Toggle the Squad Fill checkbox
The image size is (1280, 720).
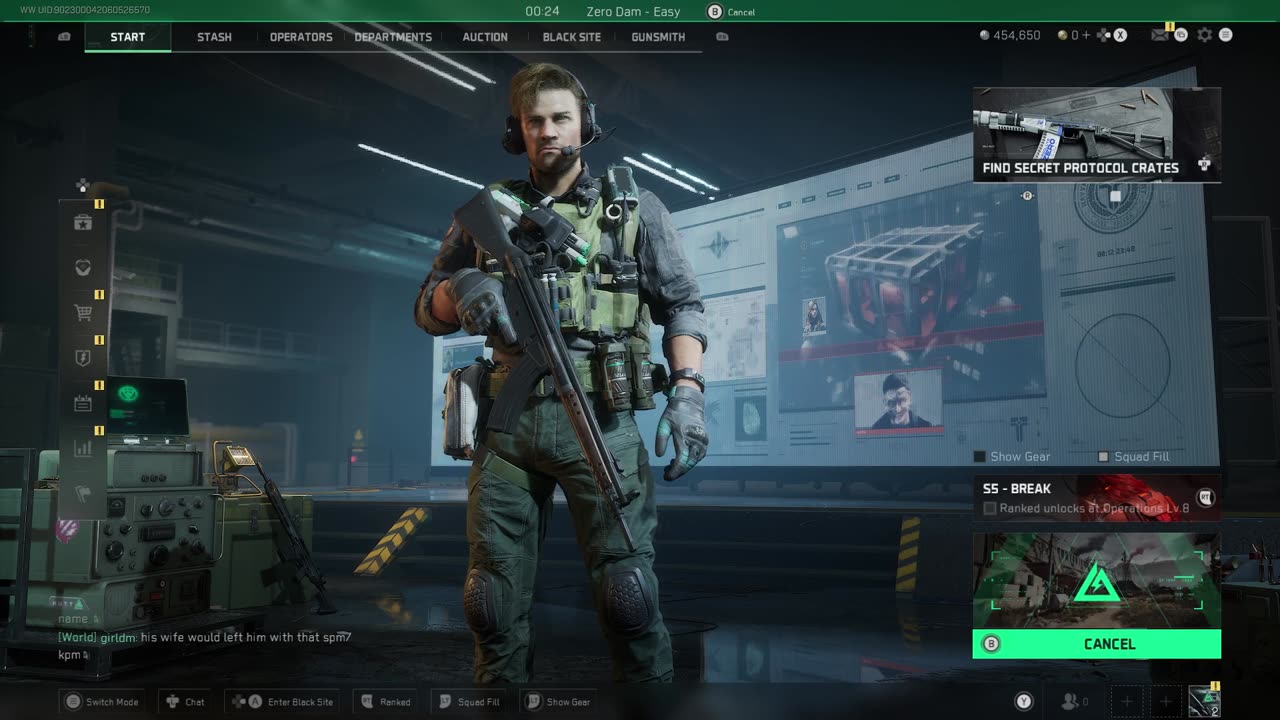(1103, 456)
